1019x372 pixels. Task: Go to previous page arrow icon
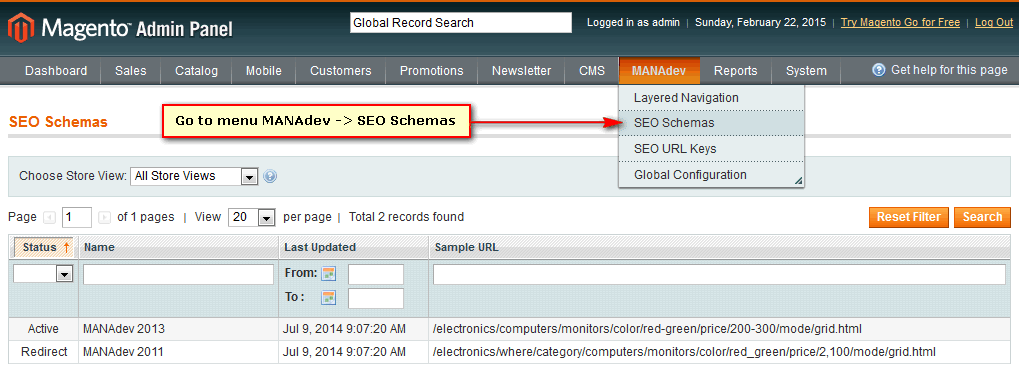coord(49,217)
